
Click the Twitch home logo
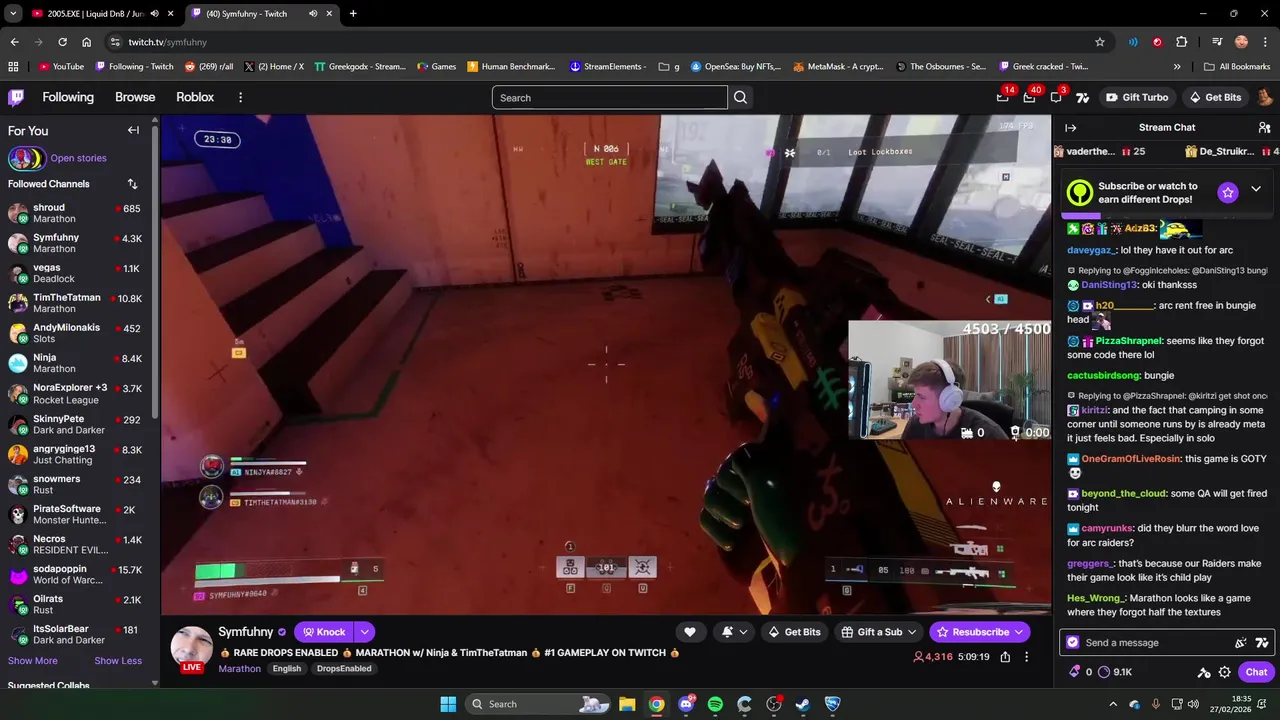(16, 97)
